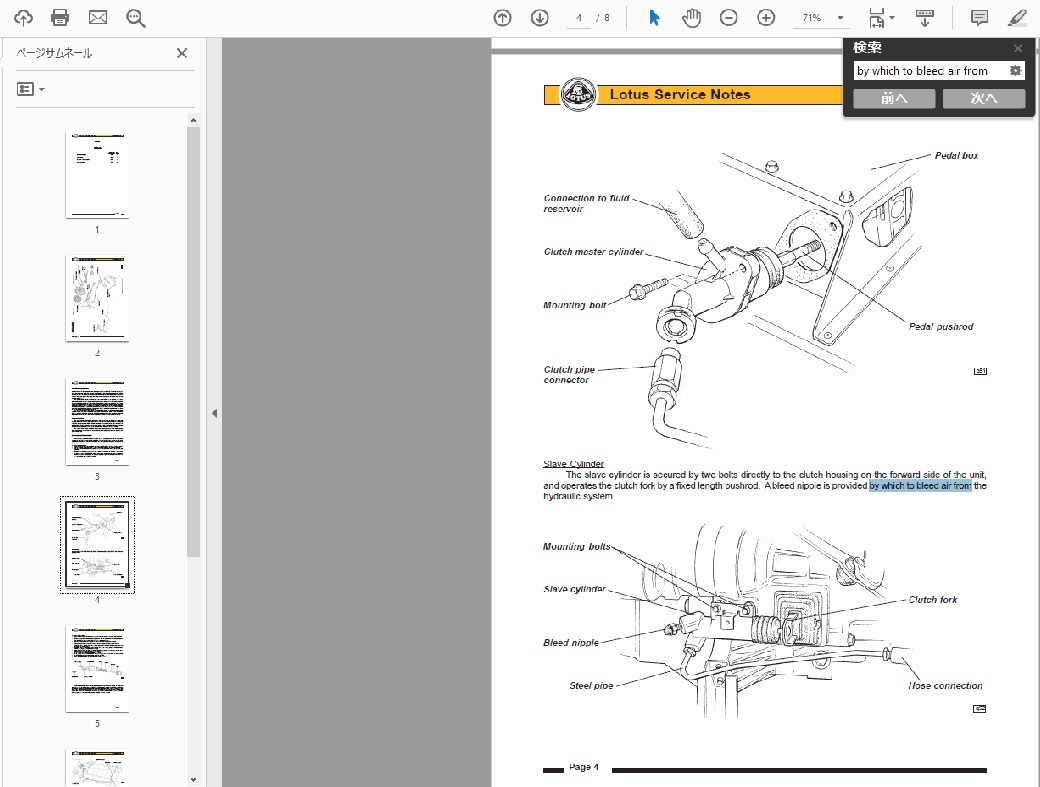
Task: Click the 'Clutch master cylinder' label
Action: point(594,251)
